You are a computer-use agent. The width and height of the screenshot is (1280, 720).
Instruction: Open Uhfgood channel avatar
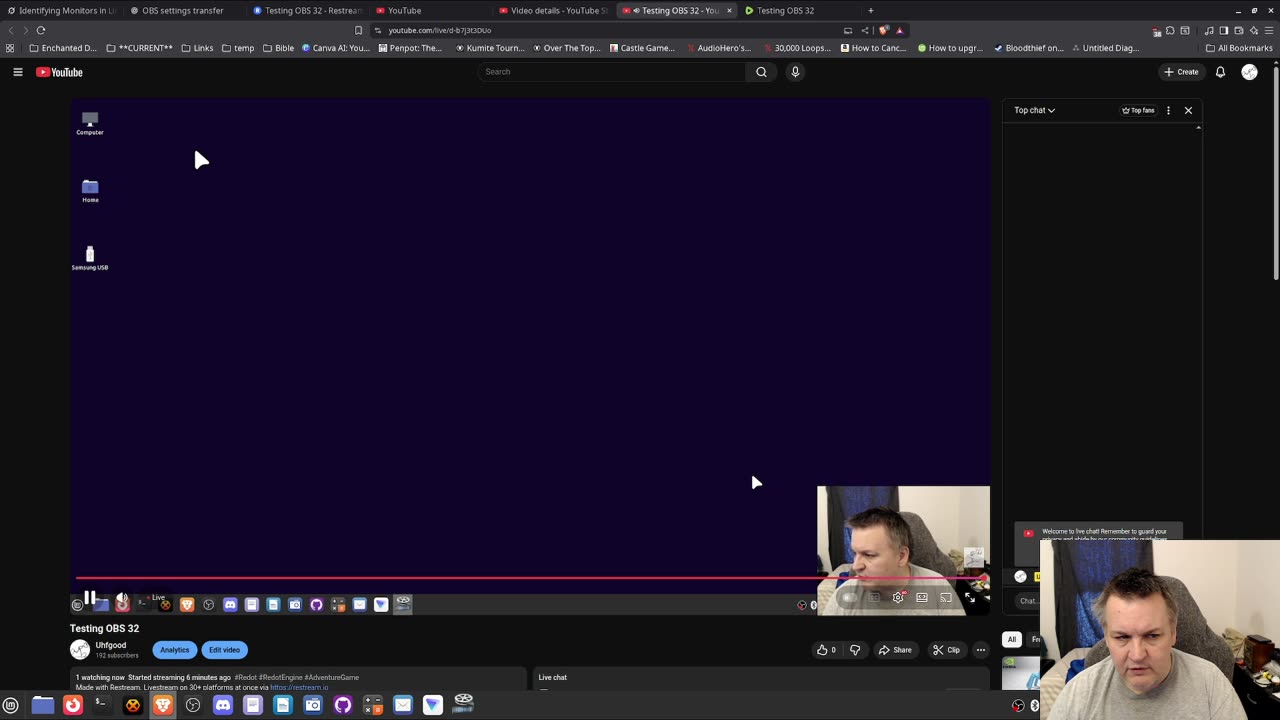pyautogui.click(x=80, y=650)
